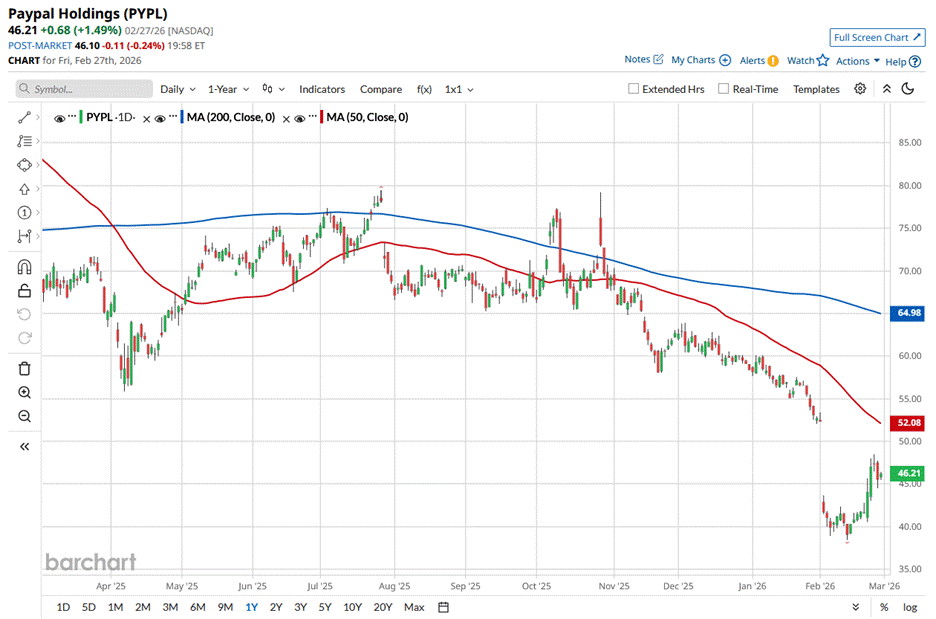The image size is (936, 619).
Task: Click the 46.21 green price label
Action: [x=907, y=473]
